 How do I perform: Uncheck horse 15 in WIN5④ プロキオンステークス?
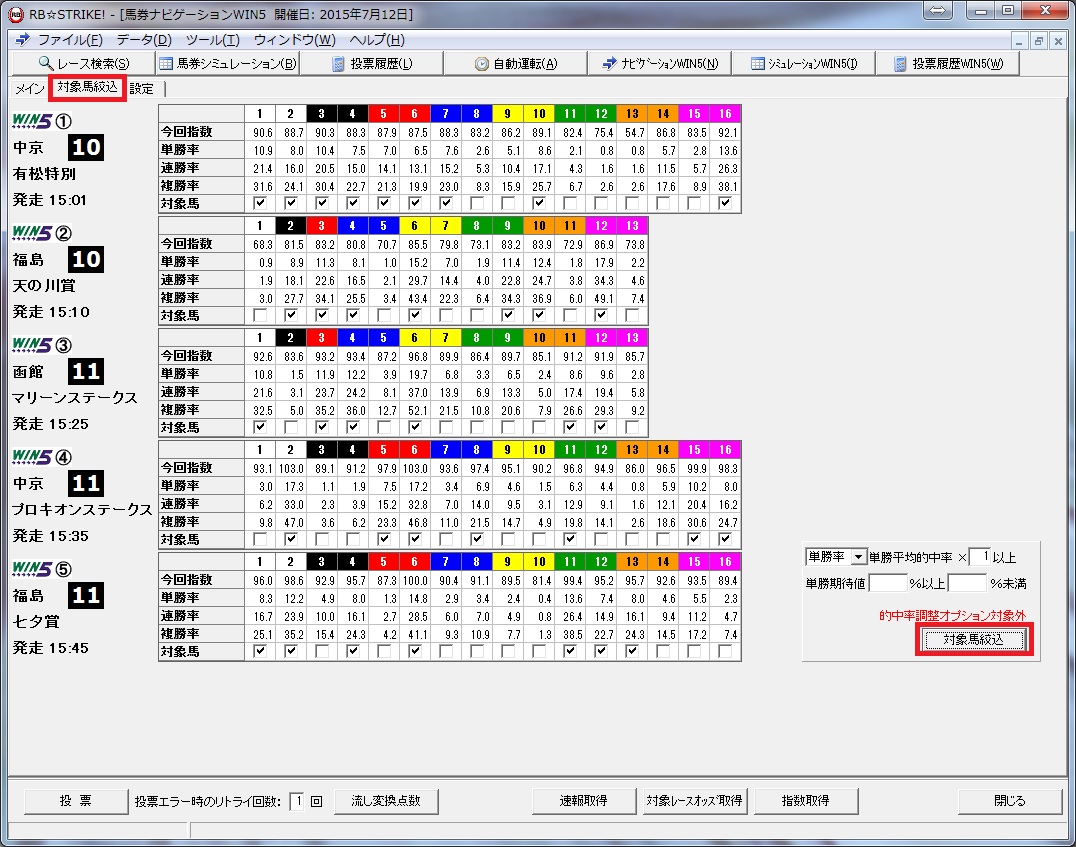point(694,539)
